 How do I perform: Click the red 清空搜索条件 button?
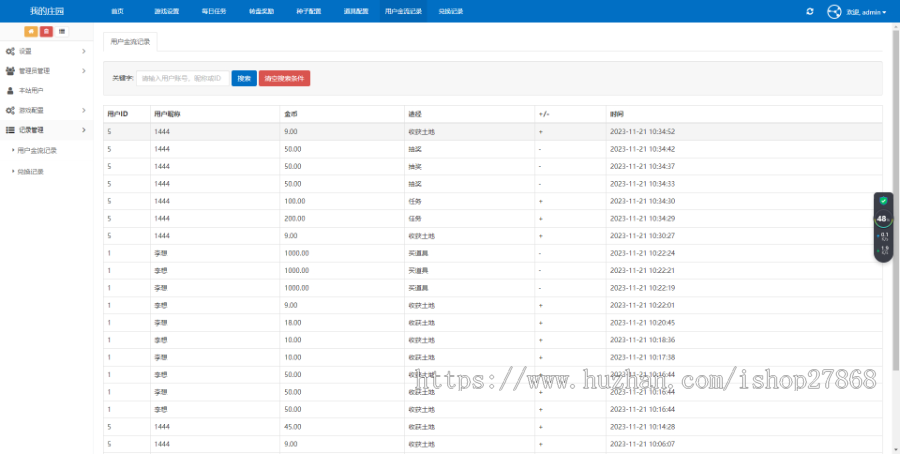coord(284,79)
